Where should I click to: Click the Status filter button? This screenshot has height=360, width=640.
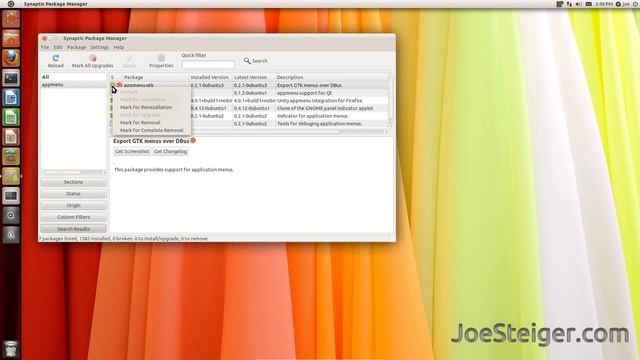coord(73,194)
